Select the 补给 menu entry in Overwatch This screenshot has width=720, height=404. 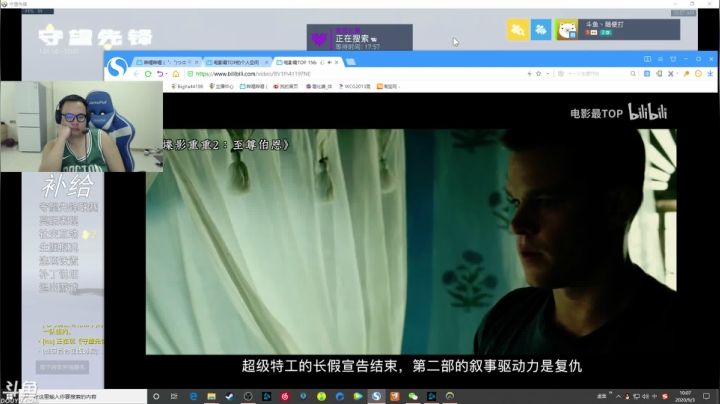point(68,186)
